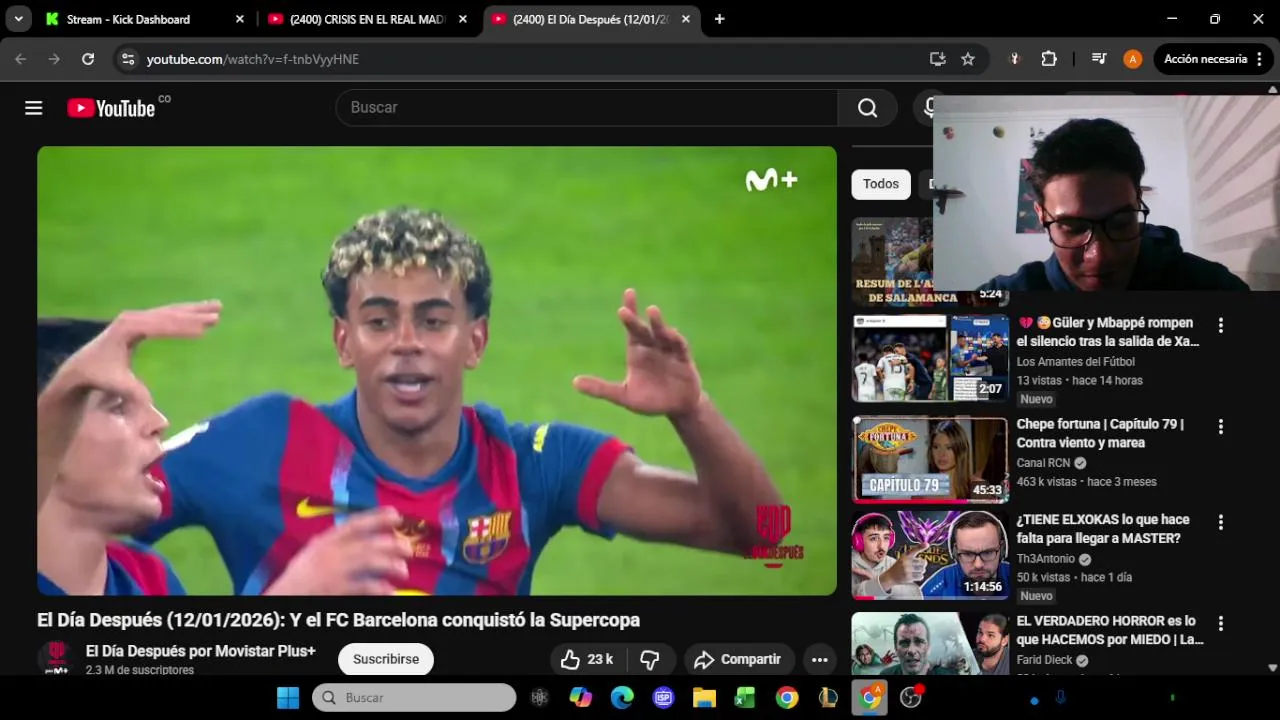The height and width of the screenshot is (720, 1280).
Task: Open Microsoft Edge from the taskbar
Action: coord(622,697)
